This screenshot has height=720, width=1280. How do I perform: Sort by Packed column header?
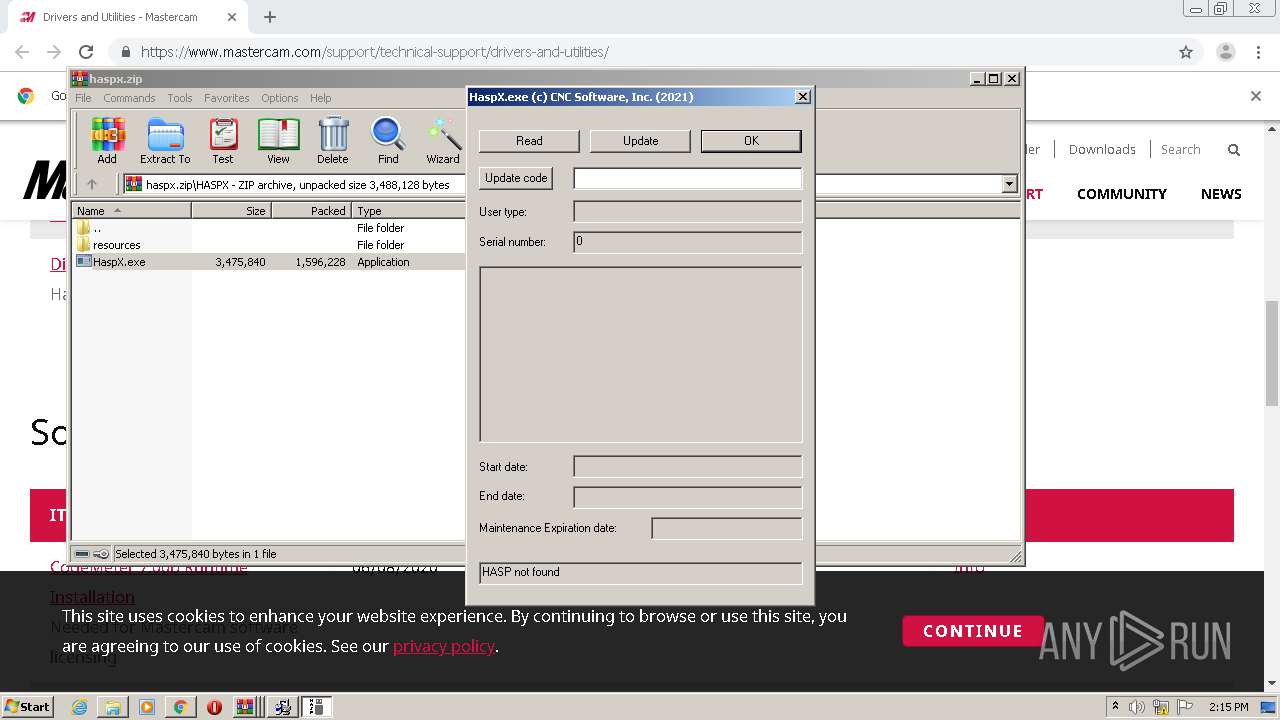coord(312,211)
